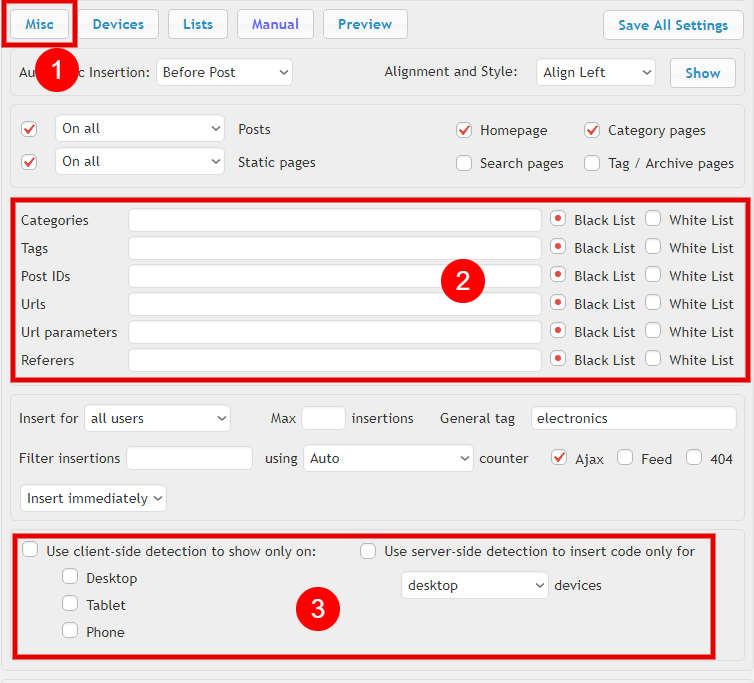Open the Before Post insertion dropdown

click(224, 72)
